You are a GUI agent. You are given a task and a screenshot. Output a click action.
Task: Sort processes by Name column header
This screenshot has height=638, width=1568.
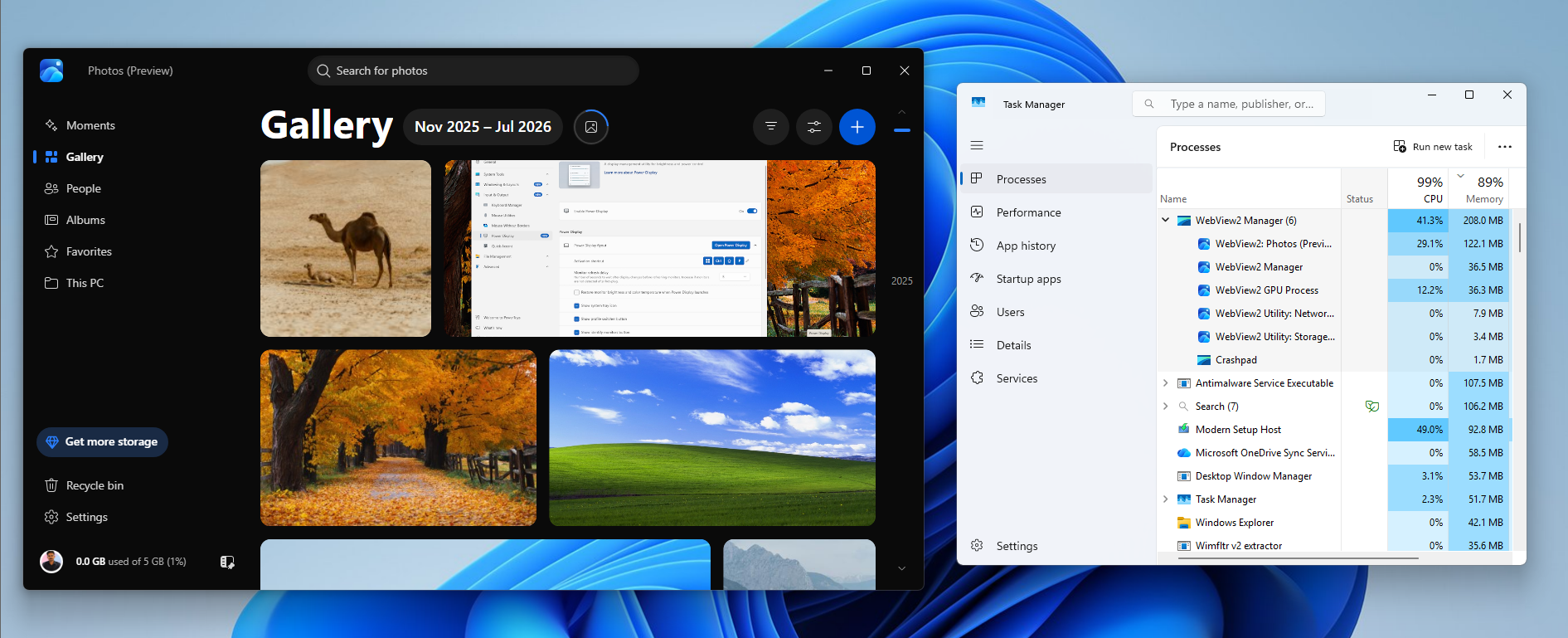click(1249, 189)
